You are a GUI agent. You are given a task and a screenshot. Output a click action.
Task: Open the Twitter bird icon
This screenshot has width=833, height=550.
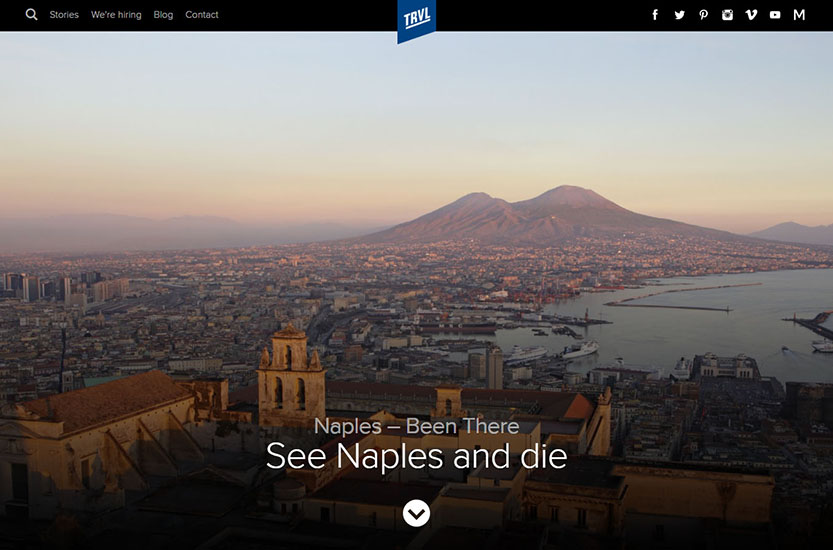679,15
